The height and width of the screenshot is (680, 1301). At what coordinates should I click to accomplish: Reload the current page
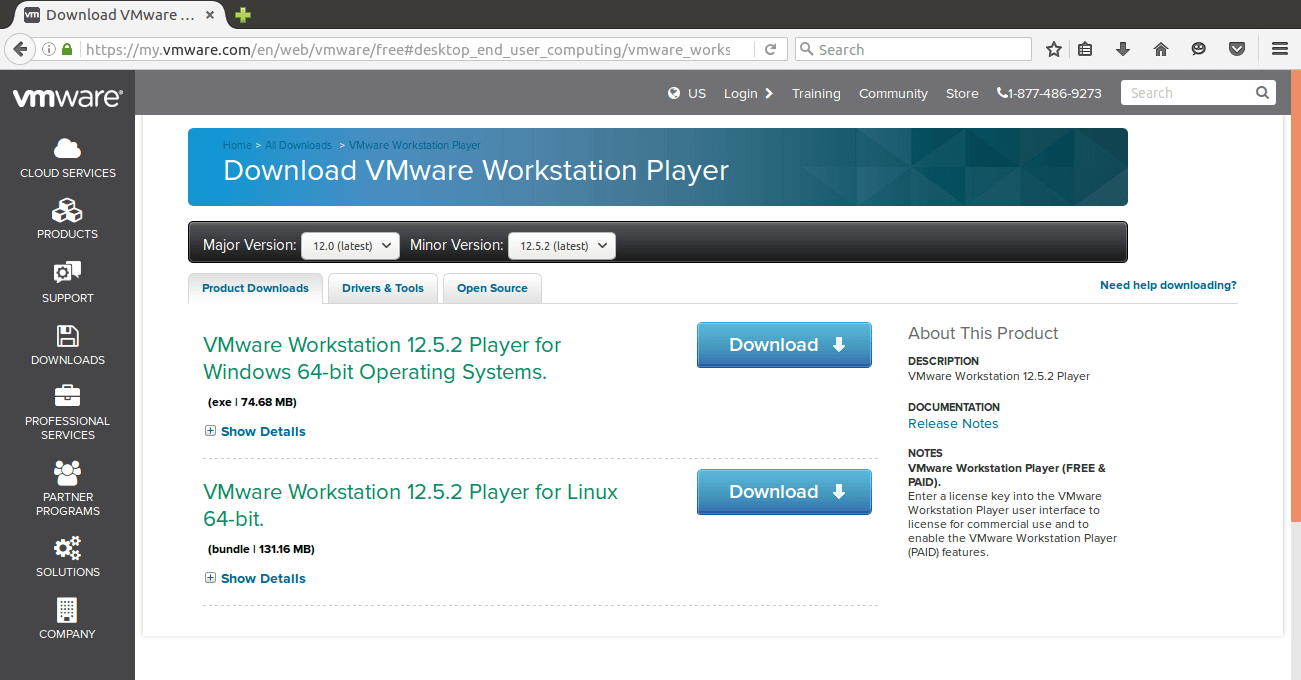(770, 49)
